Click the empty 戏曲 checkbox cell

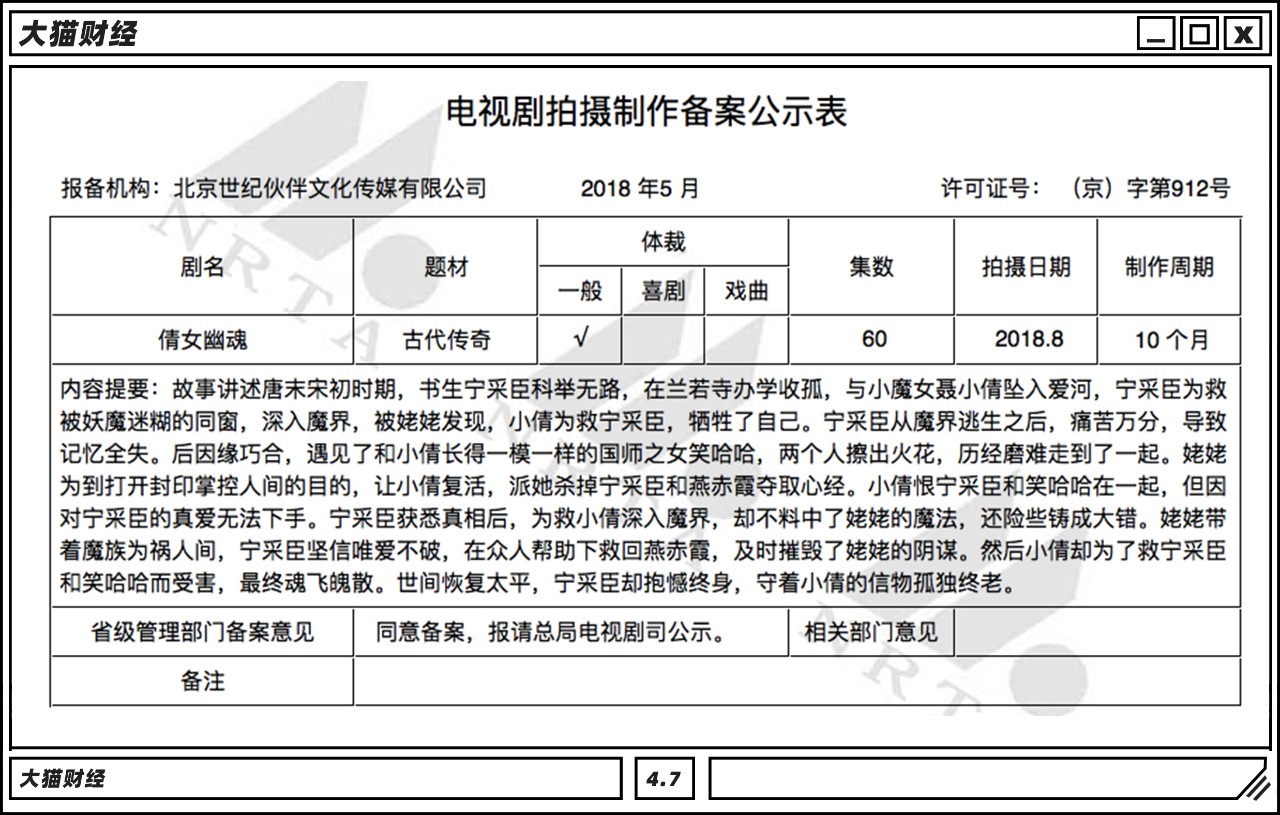[746, 338]
